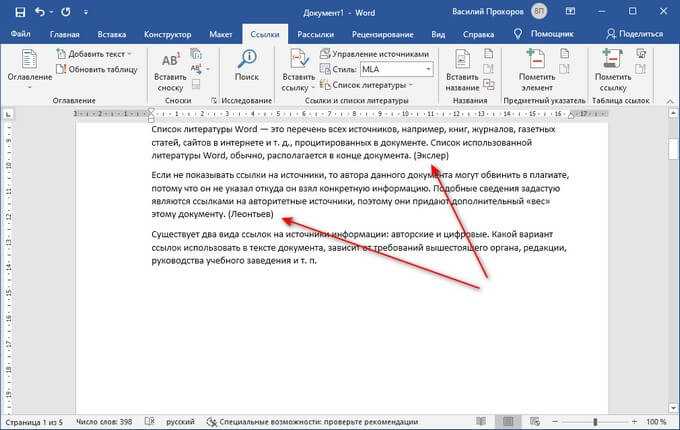This screenshot has width=680, height=430.
Task: Click the vertical scrollbar up arrow
Action: (x=673, y=113)
